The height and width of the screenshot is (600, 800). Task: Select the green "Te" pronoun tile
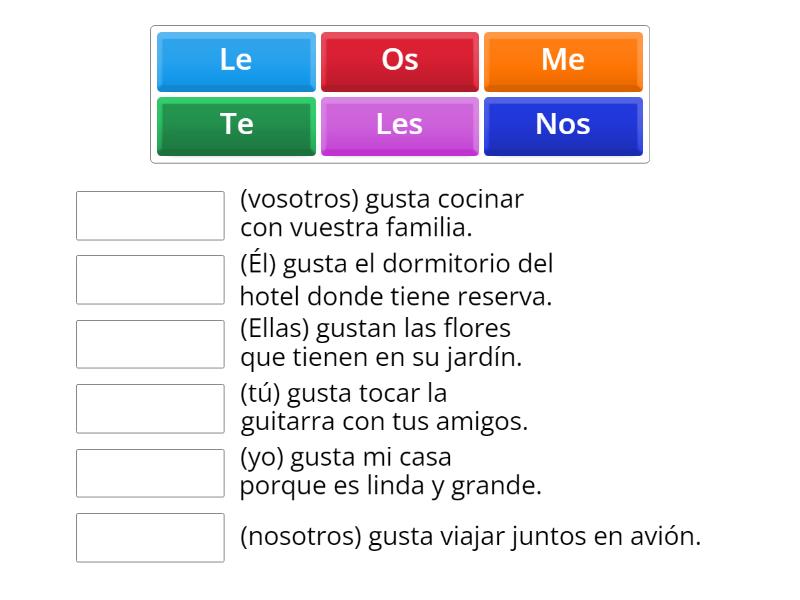click(x=235, y=124)
